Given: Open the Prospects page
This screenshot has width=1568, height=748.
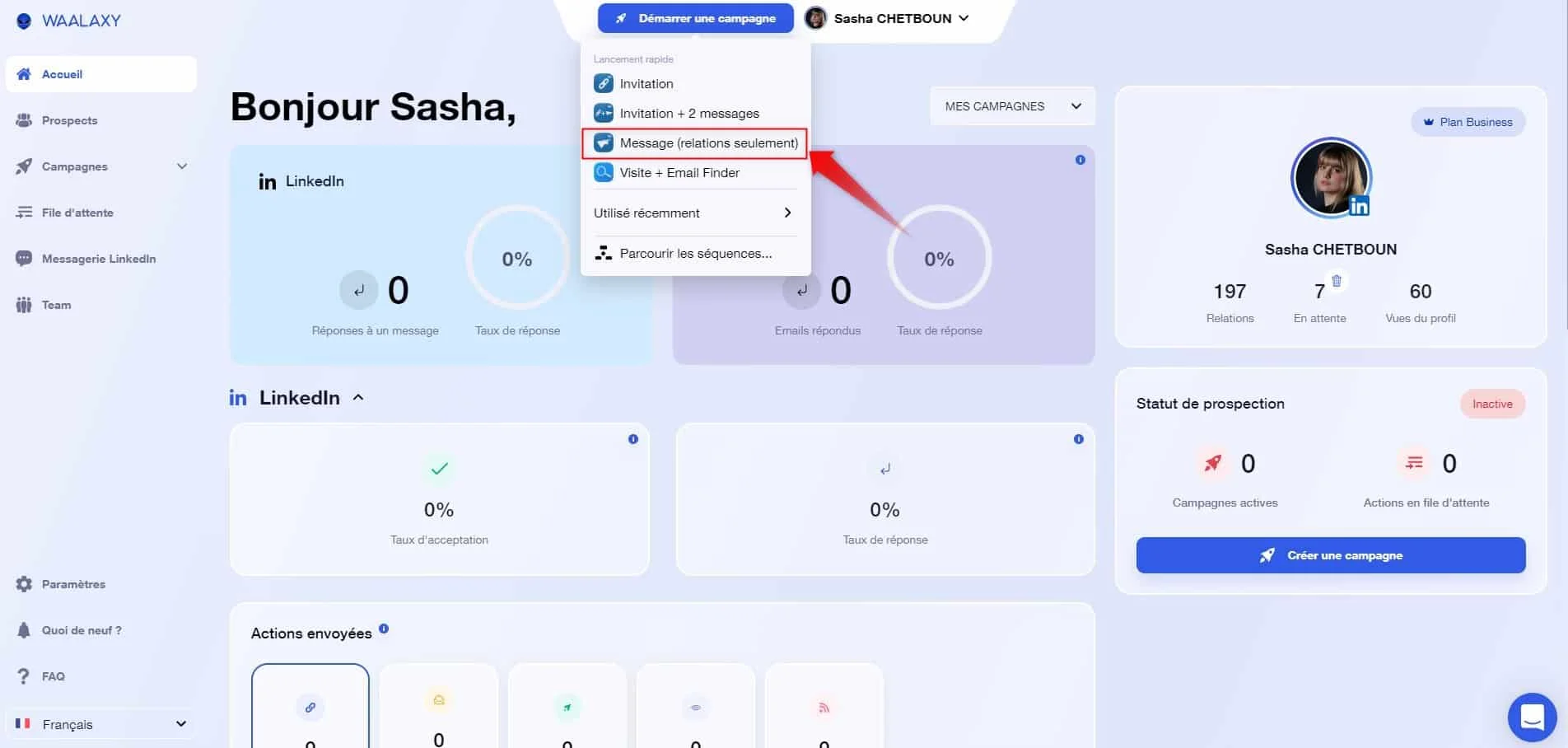Looking at the screenshot, I should pos(101,120).
